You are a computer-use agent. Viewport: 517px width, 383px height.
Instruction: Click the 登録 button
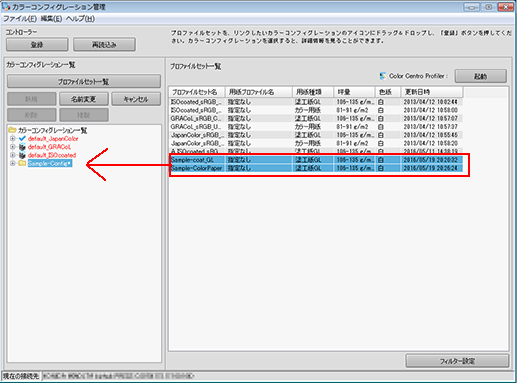pos(37,45)
